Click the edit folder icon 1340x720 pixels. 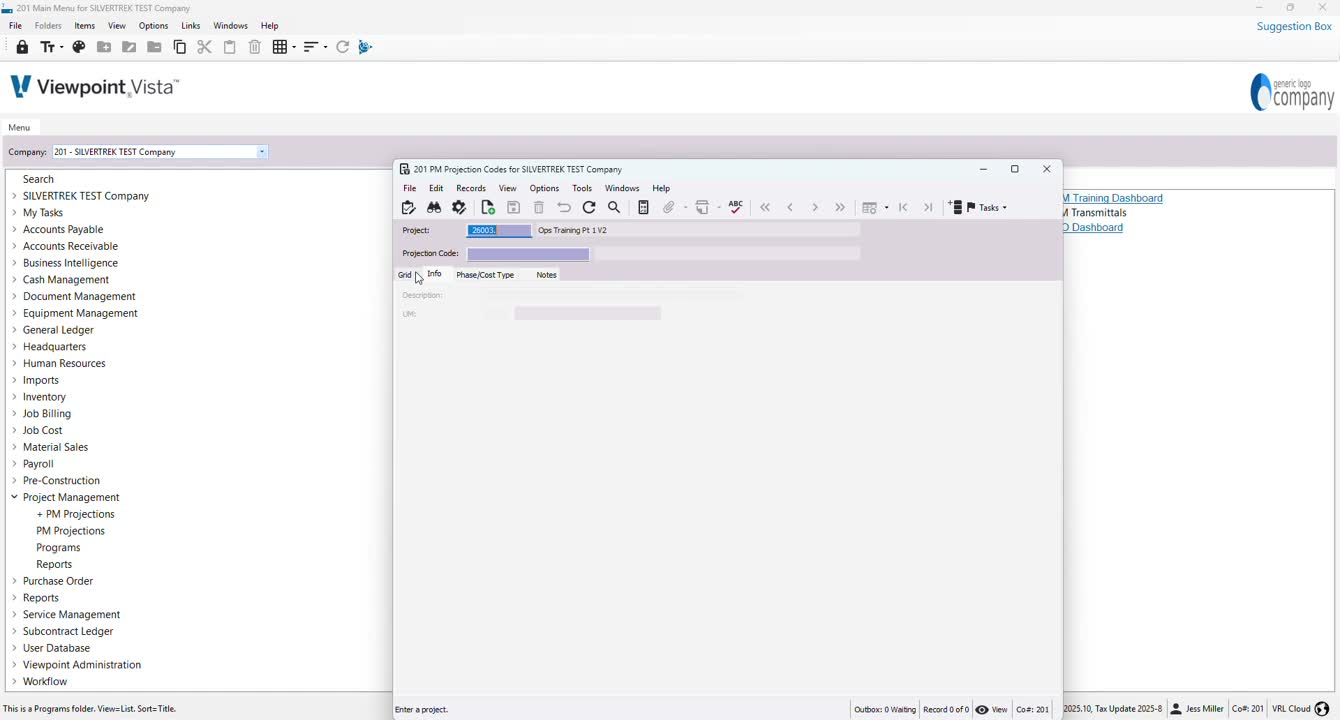tap(129, 47)
